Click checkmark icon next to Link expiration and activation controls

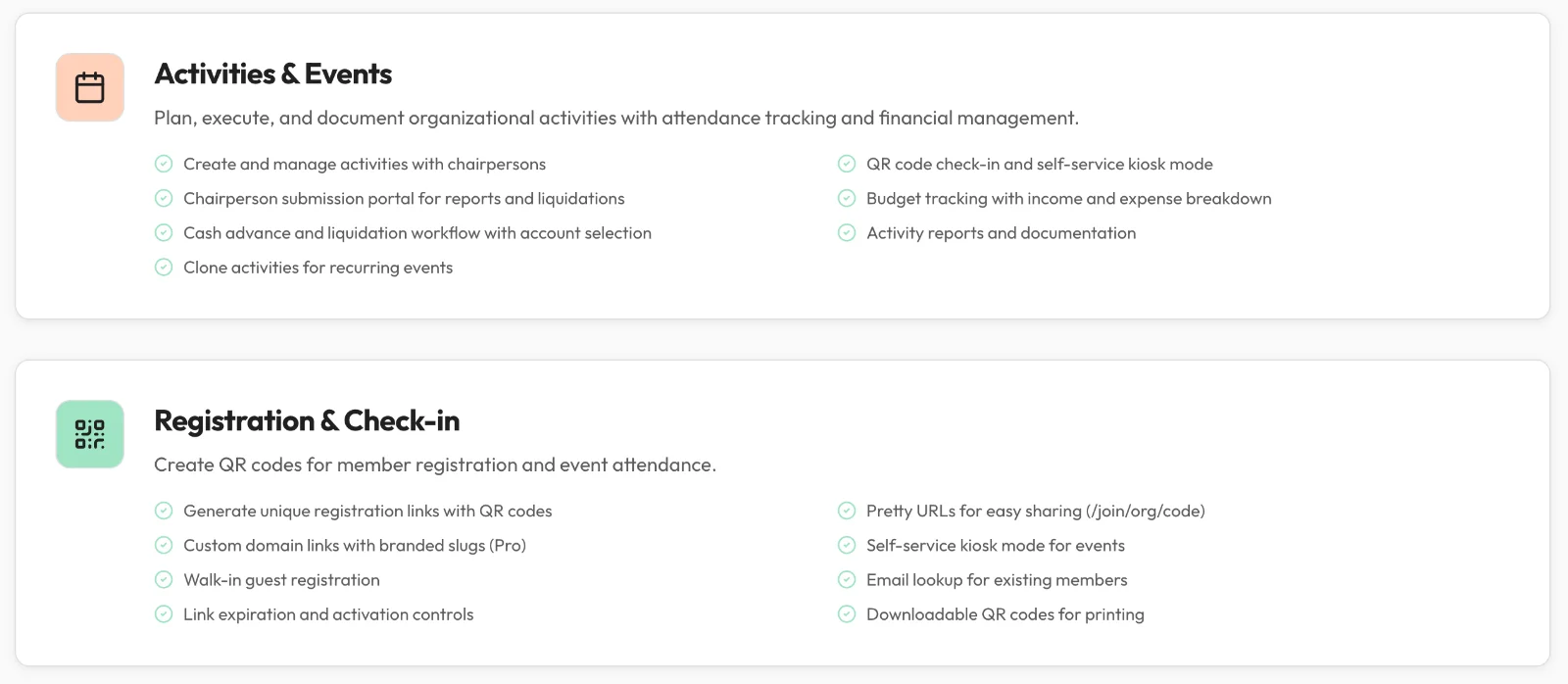pyautogui.click(x=164, y=613)
